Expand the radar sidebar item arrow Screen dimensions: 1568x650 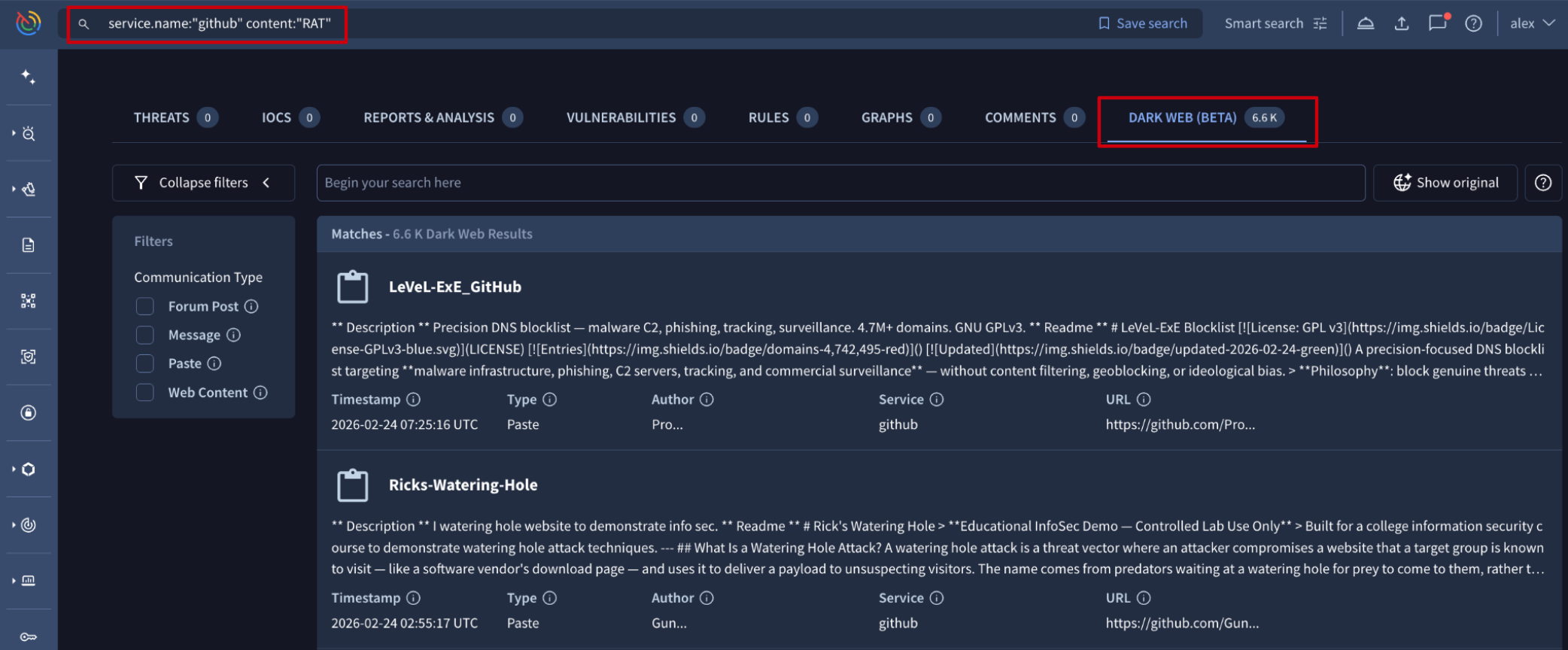[x=14, y=524]
